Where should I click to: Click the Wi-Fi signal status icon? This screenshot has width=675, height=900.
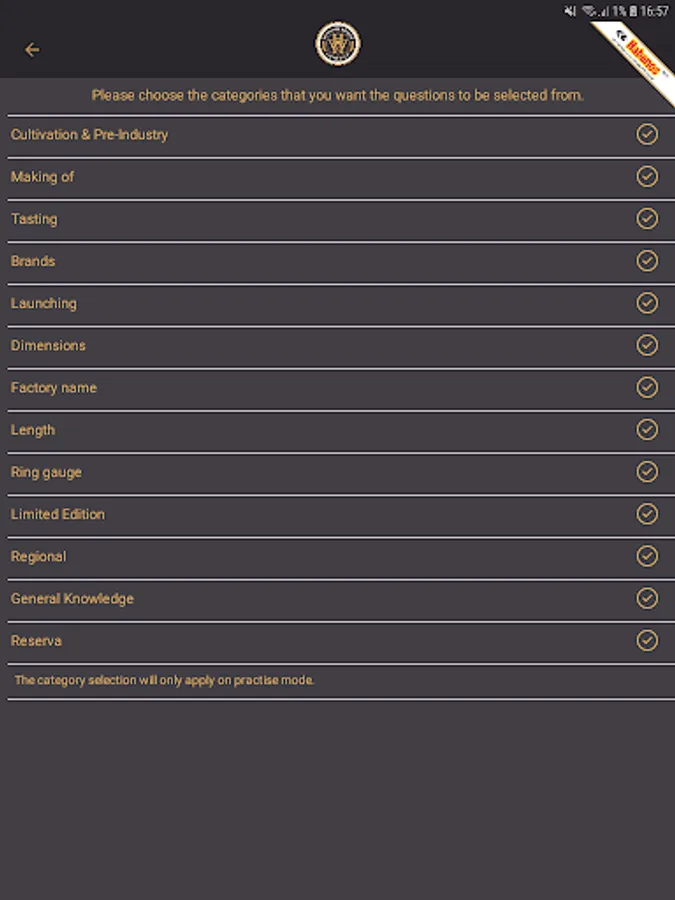coord(591,11)
